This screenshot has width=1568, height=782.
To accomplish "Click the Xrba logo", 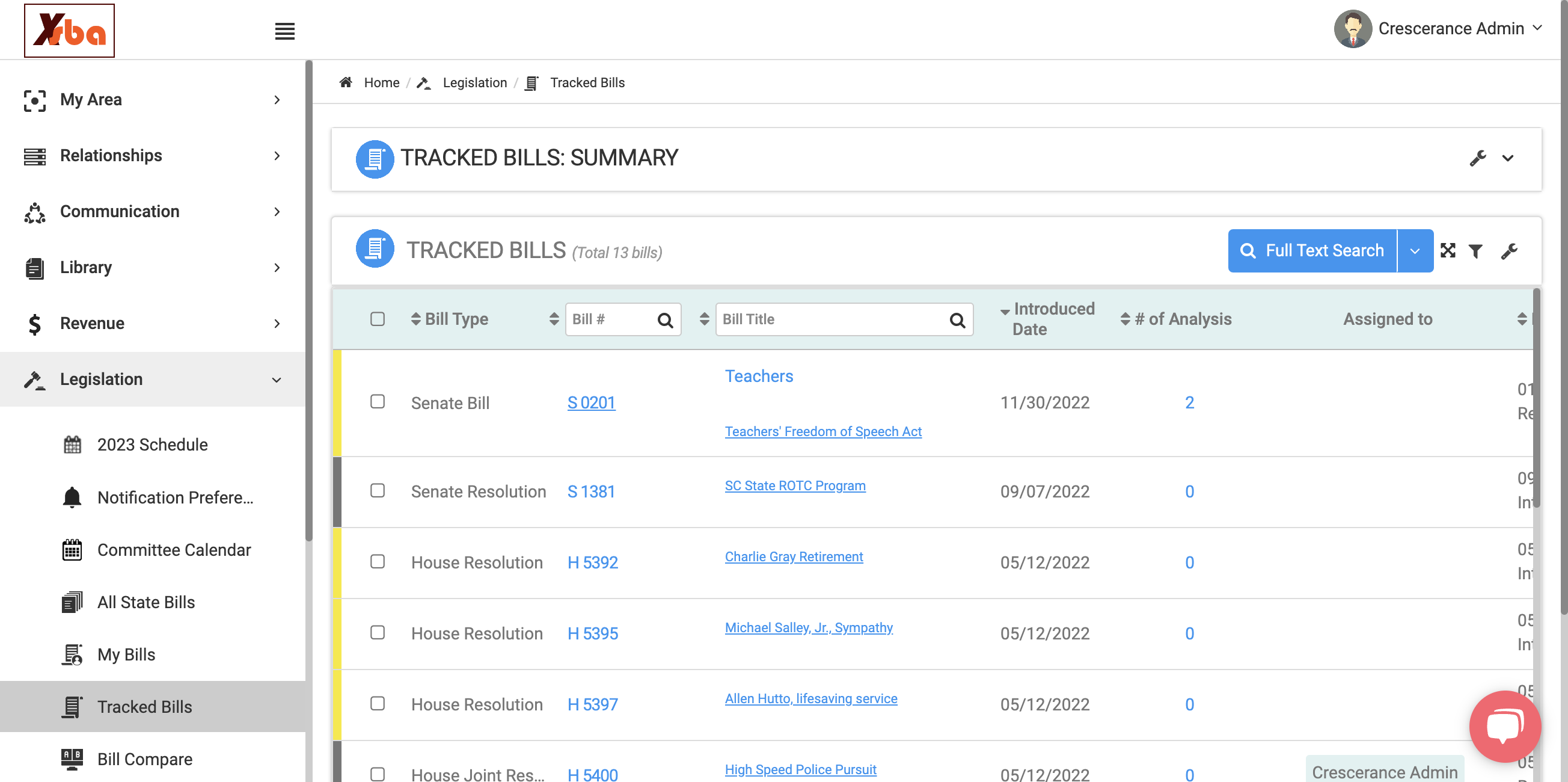I will pyautogui.click(x=69, y=31).
